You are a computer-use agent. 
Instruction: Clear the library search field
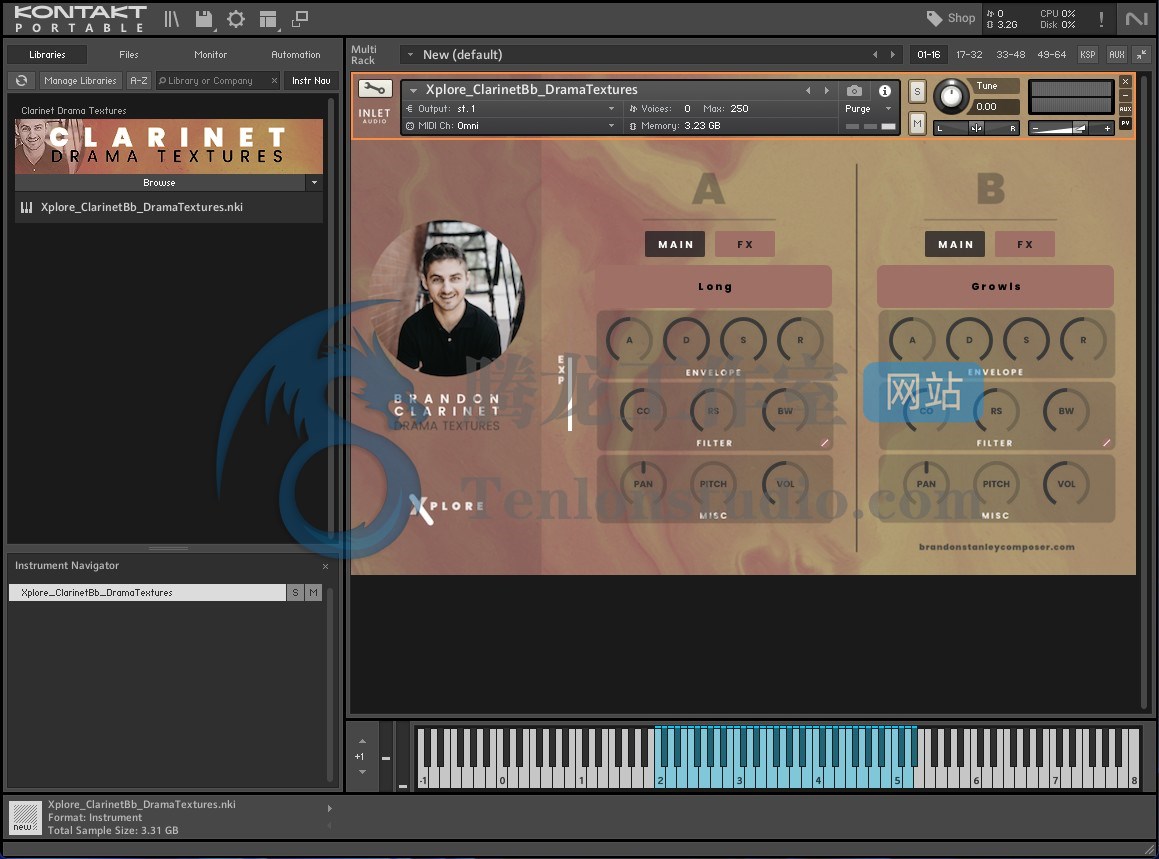(x=274, y=81)
